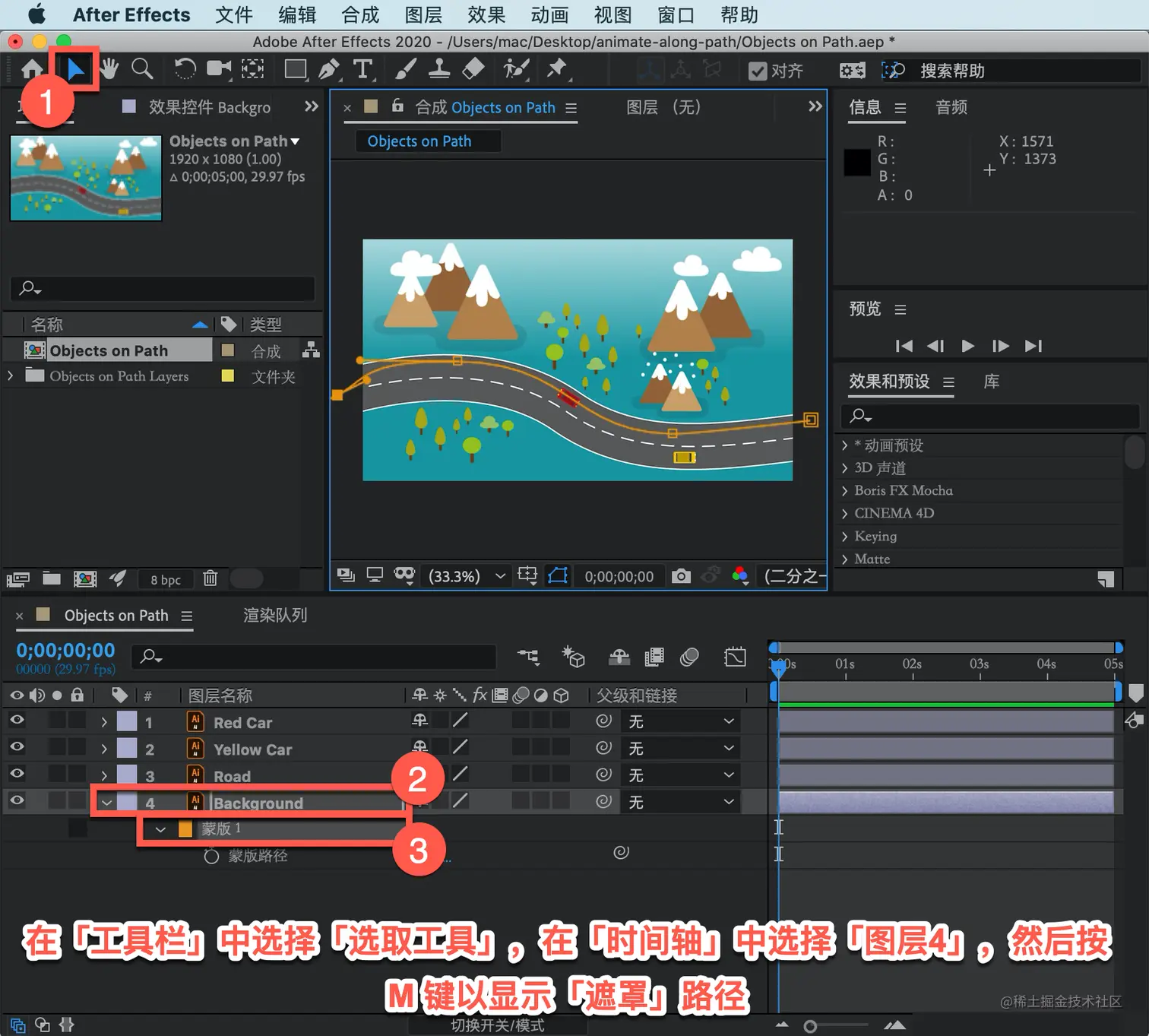Toggle the 对齐 snapping checkbox
Screen dimensions: 1149x1036
click(758, 71)
